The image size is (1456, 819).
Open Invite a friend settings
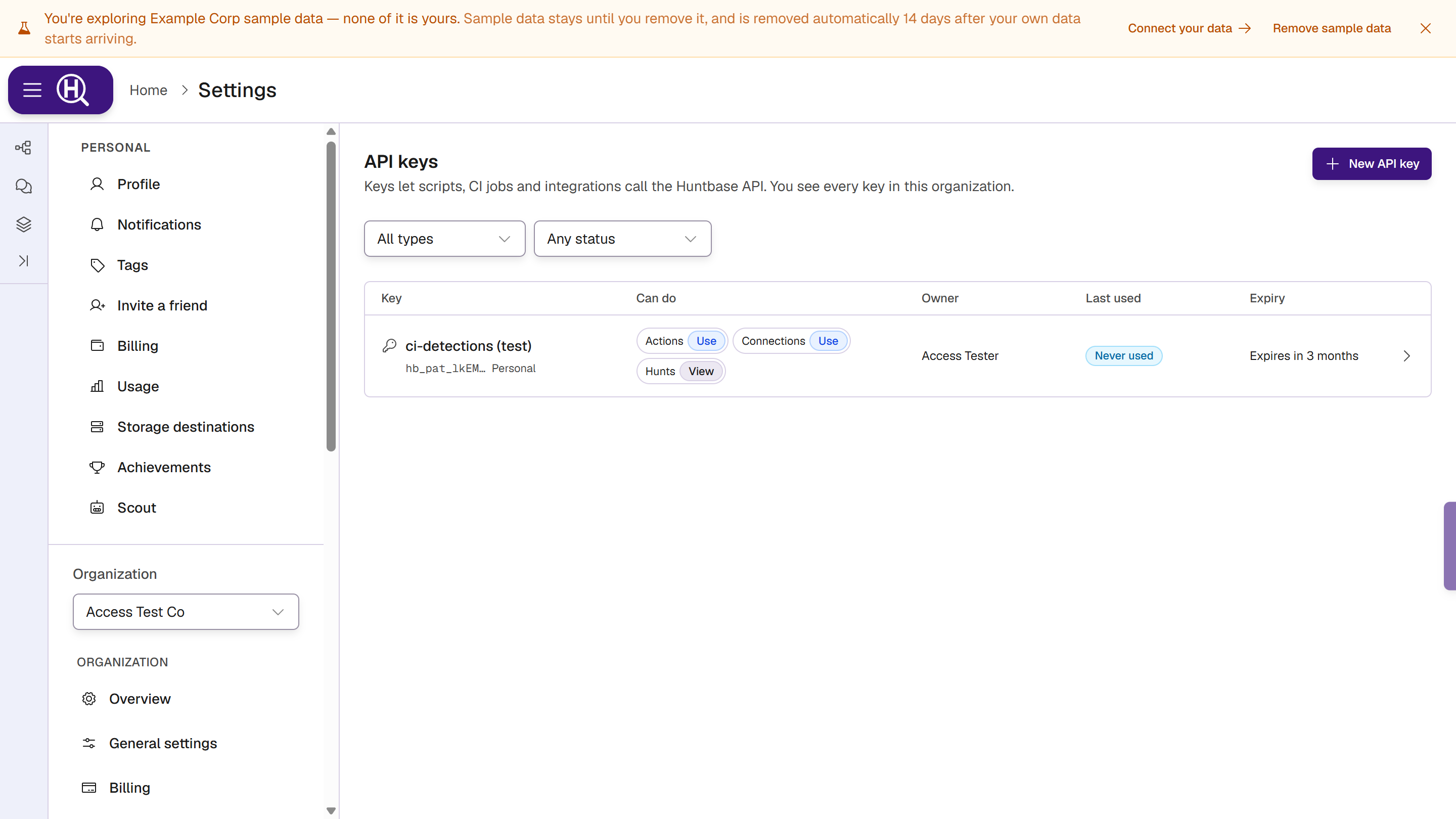pyautogui.click(x=162, y=306)
